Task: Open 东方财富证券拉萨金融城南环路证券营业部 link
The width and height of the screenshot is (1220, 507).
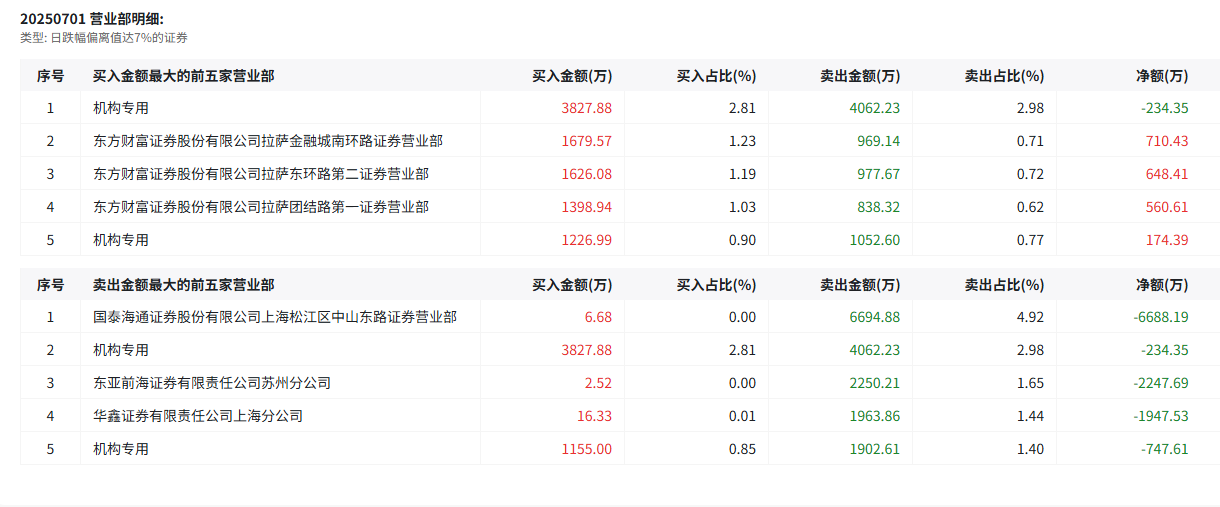Action: [x=268, y=141]
